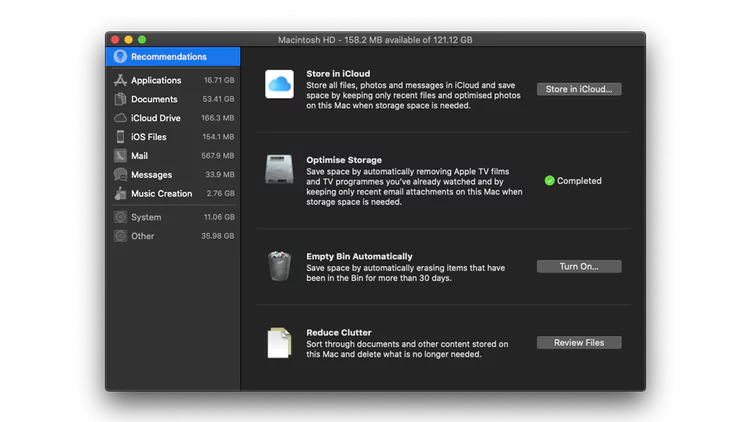Click the Music Creation sidebar icon
750x422 pixels.
[x=120, y=193]
